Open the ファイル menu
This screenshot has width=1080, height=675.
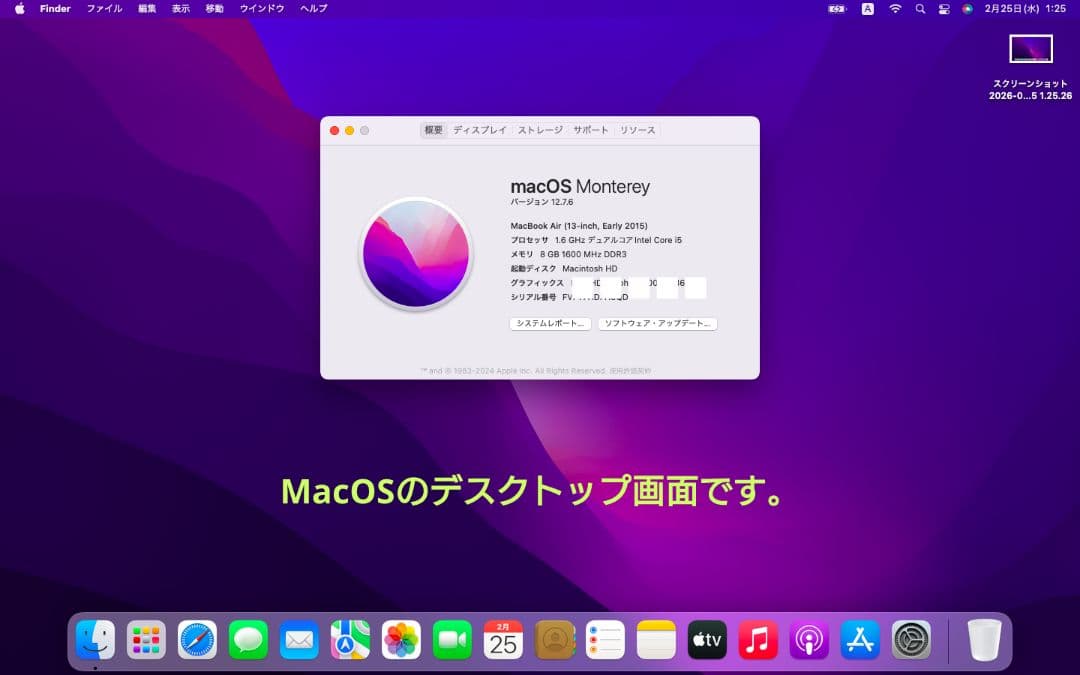pyautogui.click(x=104, y=8)
